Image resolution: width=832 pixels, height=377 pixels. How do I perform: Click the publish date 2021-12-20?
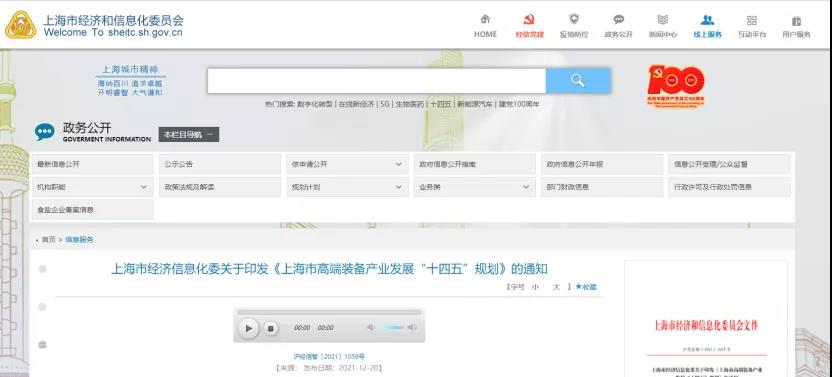pyautogui.click(x=360, y=368)
